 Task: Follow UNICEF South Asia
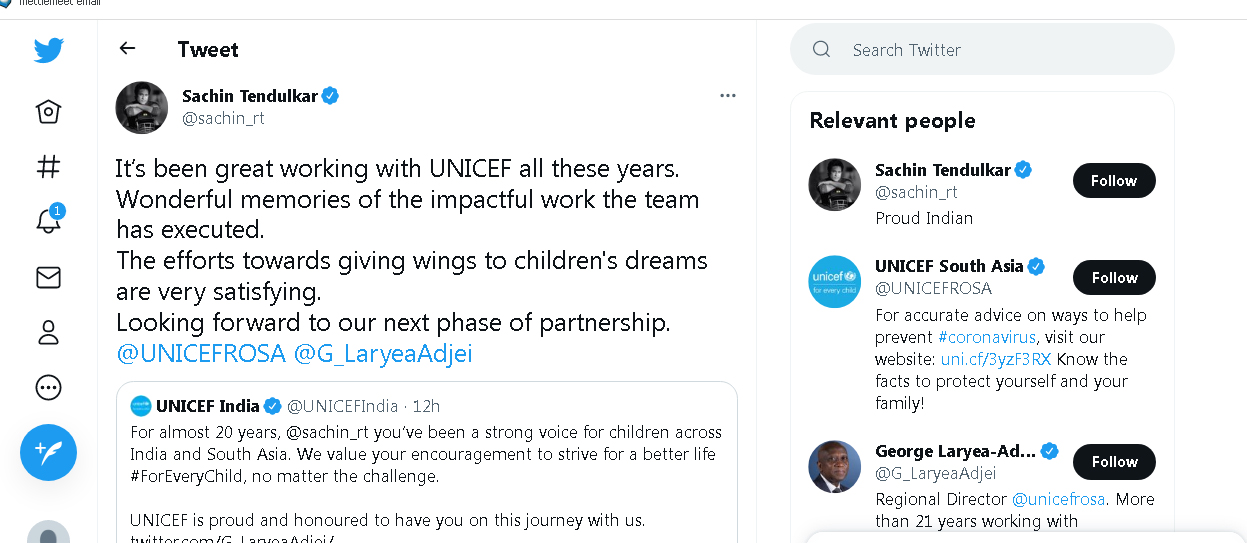pos(1113,278)
